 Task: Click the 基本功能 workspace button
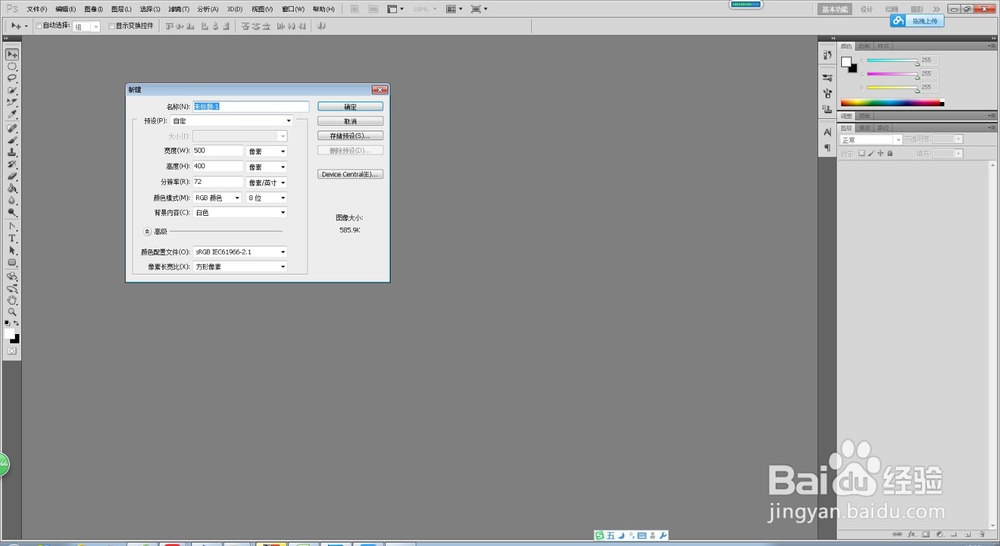coord(835,9)
